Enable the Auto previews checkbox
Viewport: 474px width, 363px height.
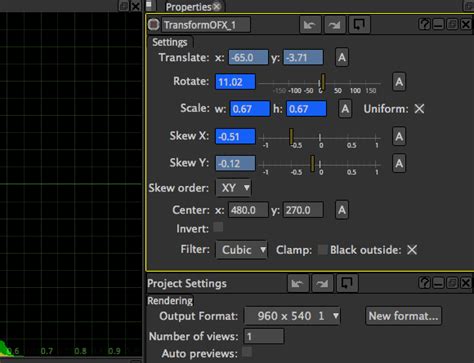tap(247, 352)
